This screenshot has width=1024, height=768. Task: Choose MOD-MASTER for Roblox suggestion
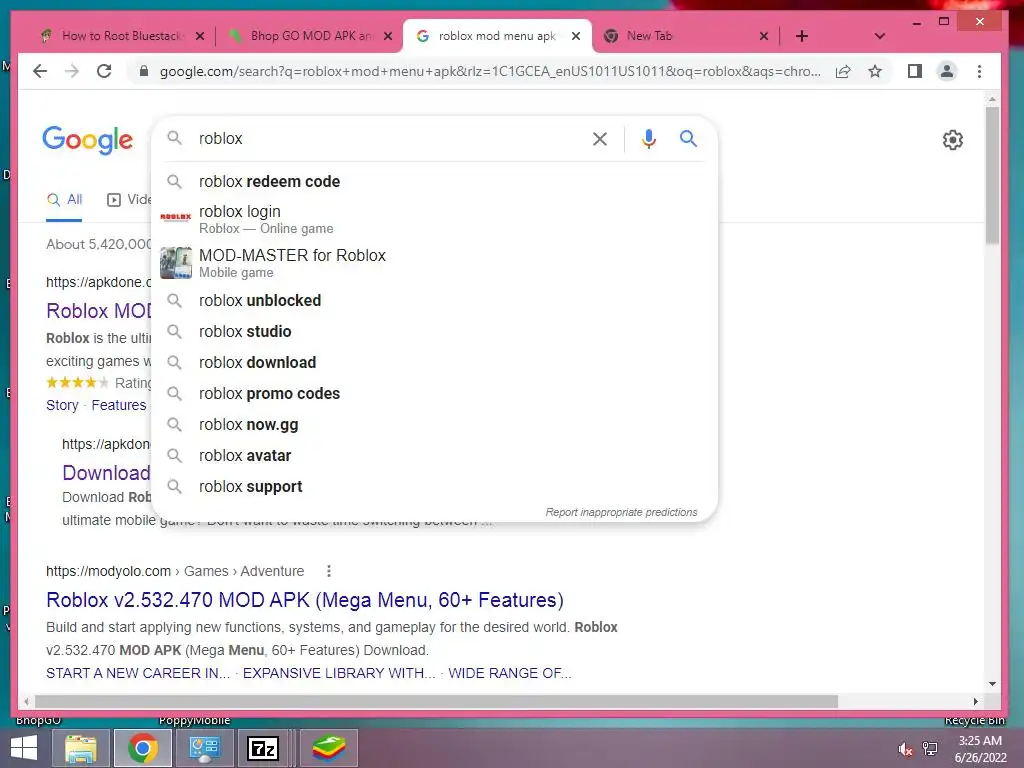tap(435, 263)
